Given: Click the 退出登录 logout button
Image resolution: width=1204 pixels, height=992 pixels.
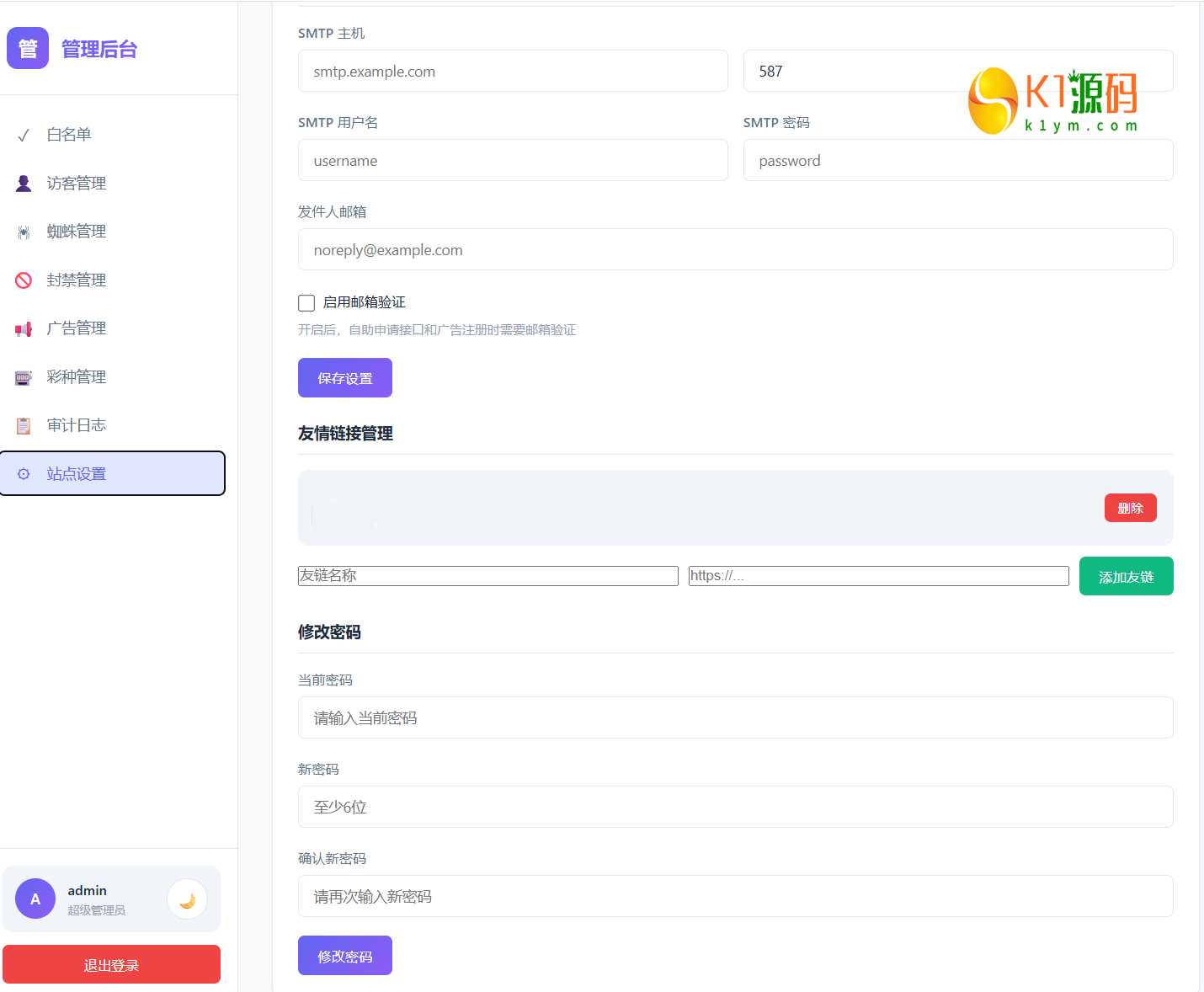Looking at the screenshot, I should [x=111, y=964].
